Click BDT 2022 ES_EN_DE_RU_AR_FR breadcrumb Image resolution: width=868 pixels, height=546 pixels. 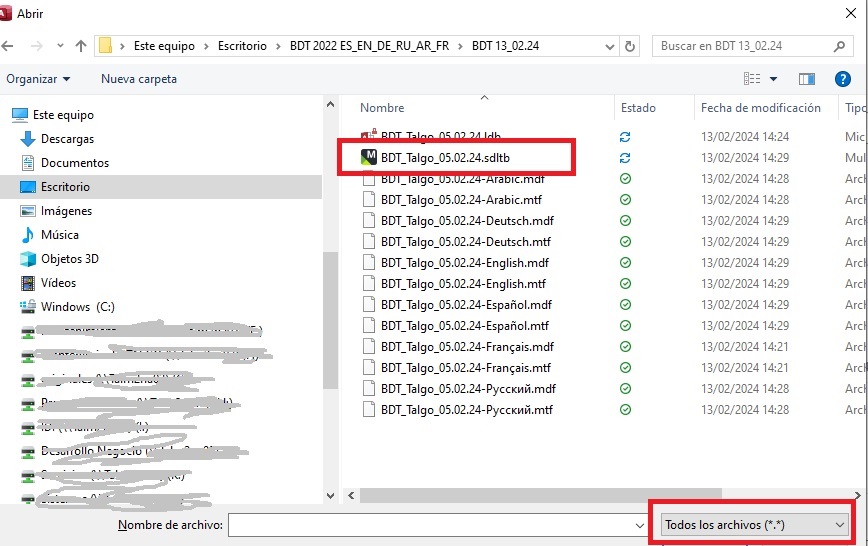tap(369, 46)
